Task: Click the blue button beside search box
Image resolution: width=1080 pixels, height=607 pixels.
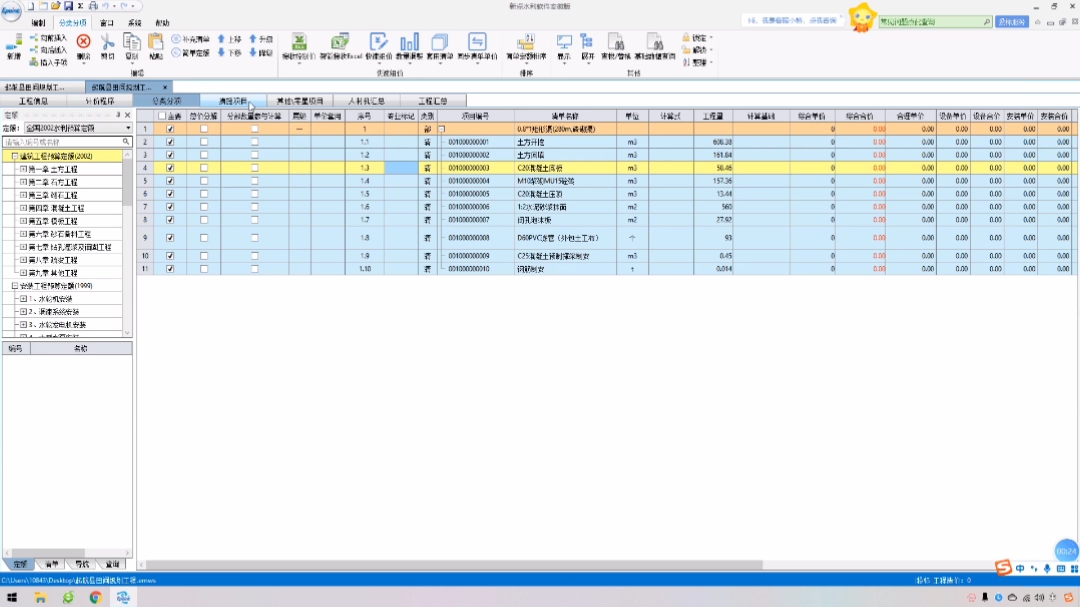Action: [x=1011, y=22]
